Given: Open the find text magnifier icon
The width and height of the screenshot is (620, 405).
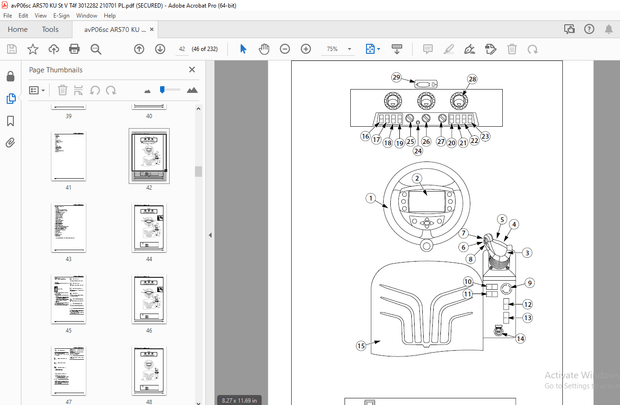Looking at the screenshot, I should tap(96, 49).
